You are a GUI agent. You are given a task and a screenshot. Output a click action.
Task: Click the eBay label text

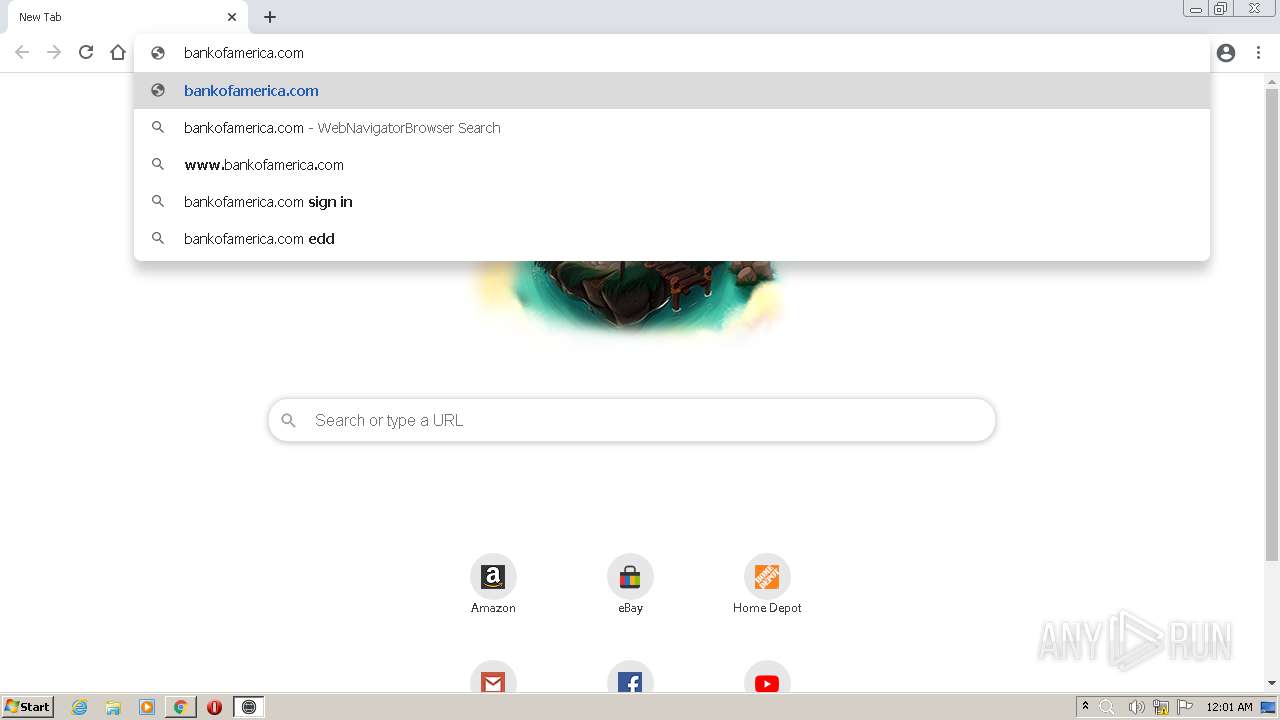[x=630, y=608]
